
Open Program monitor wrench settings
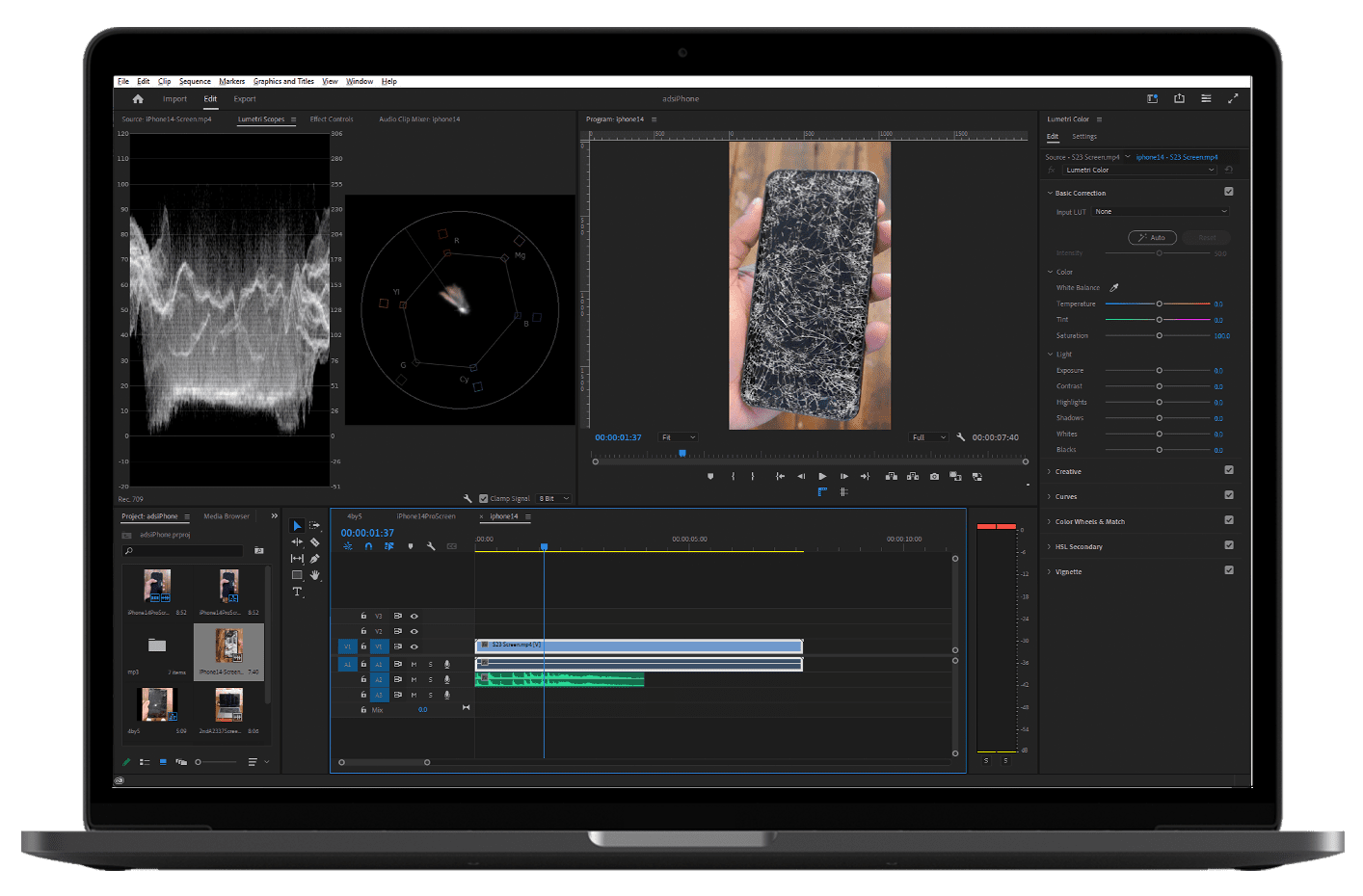(961, 437)
